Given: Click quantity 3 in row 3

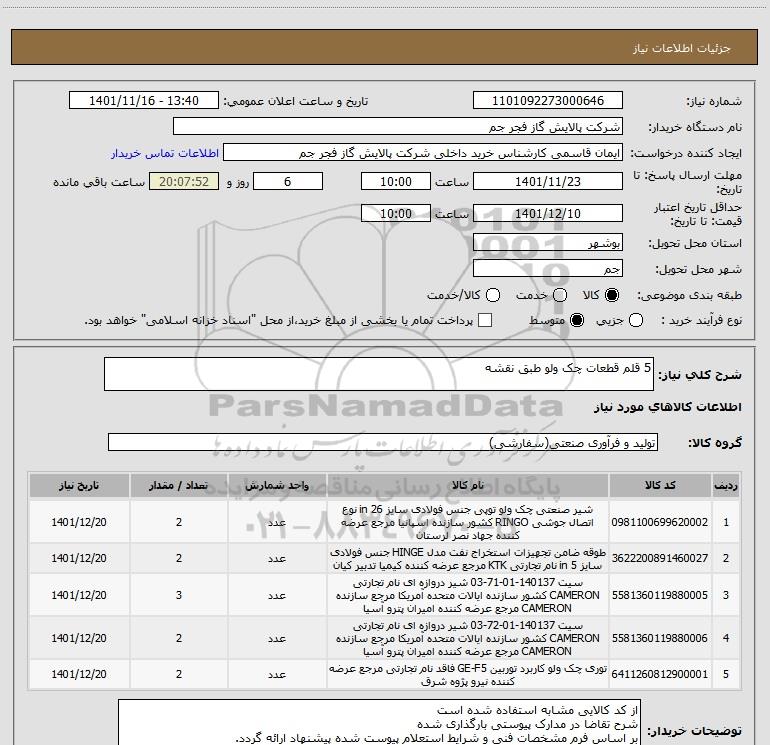Looking at the screenshot, I should (x=179, y=595).
